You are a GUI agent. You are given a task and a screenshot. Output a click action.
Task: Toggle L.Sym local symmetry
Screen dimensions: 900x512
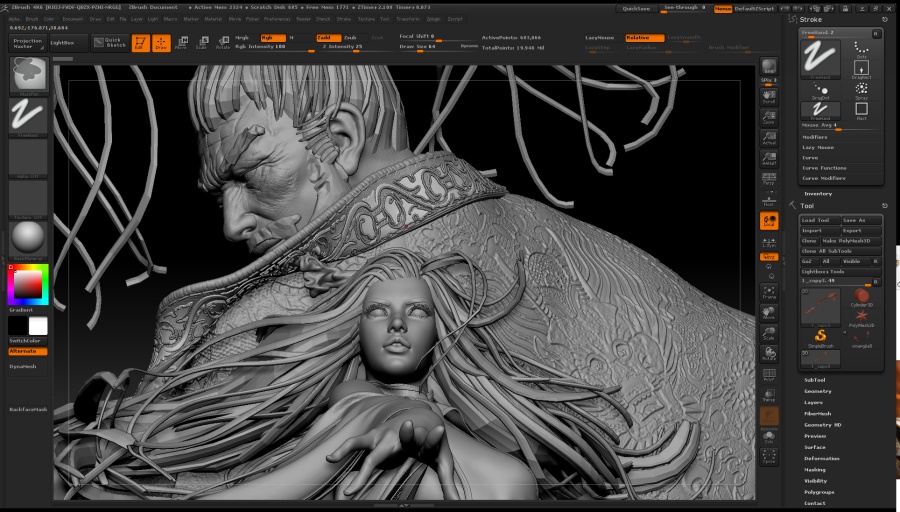click(x=769, y=243)
